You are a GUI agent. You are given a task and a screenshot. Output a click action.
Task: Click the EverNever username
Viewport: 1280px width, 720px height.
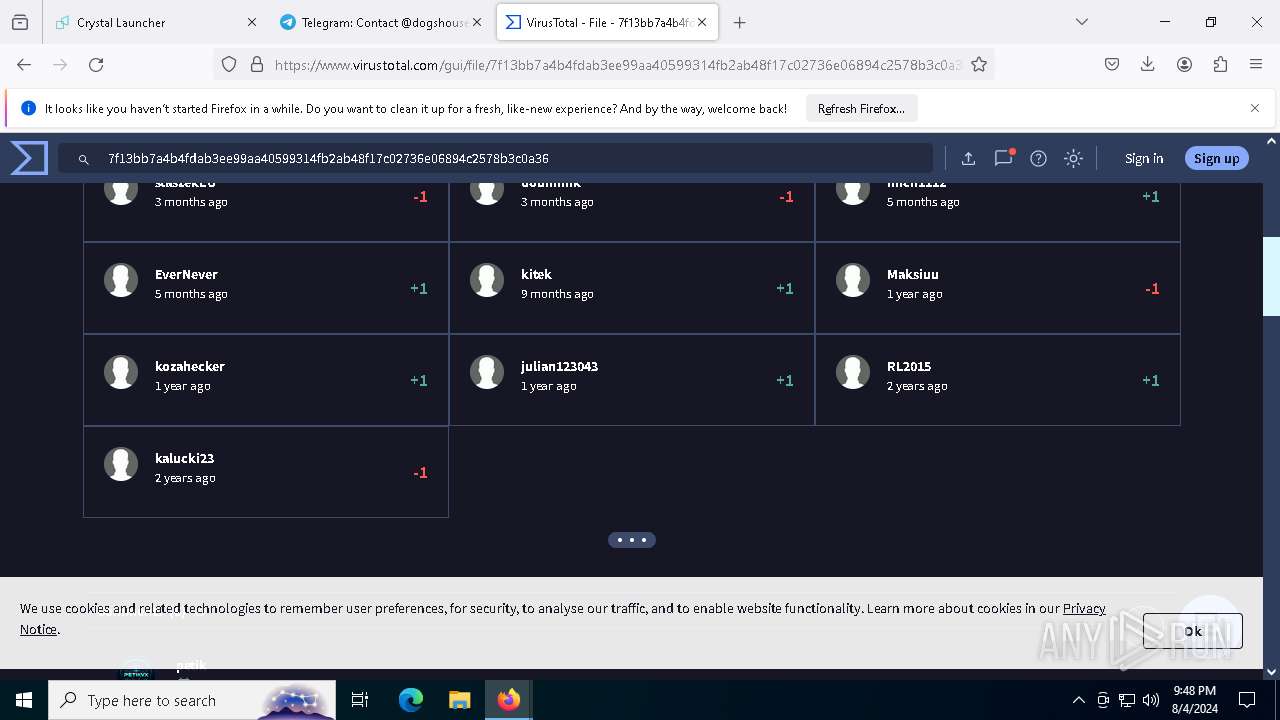coord(186,274)
